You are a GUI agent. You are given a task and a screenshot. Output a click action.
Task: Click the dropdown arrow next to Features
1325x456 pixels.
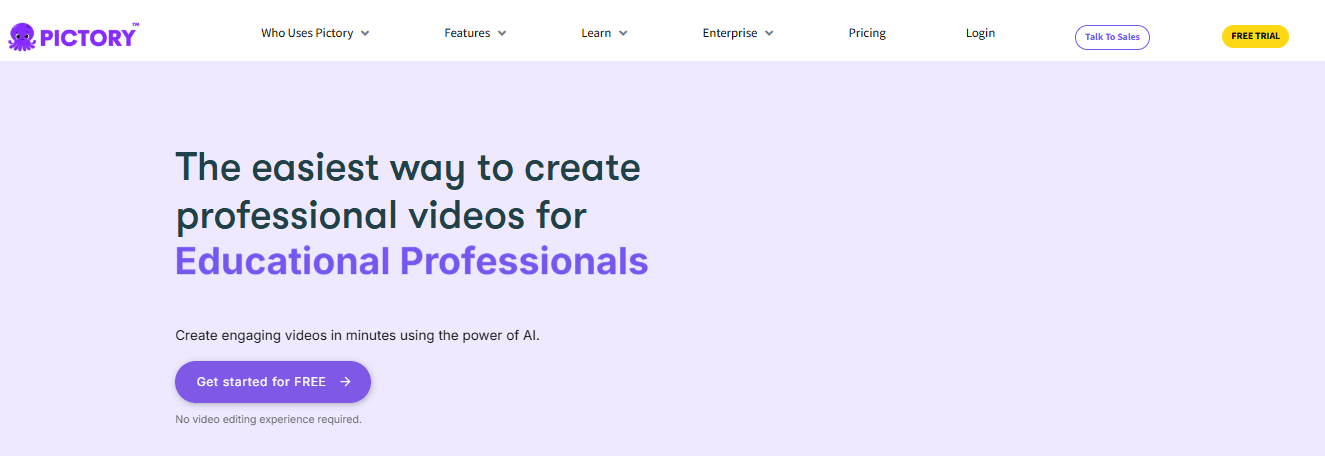tap(502, 34)
